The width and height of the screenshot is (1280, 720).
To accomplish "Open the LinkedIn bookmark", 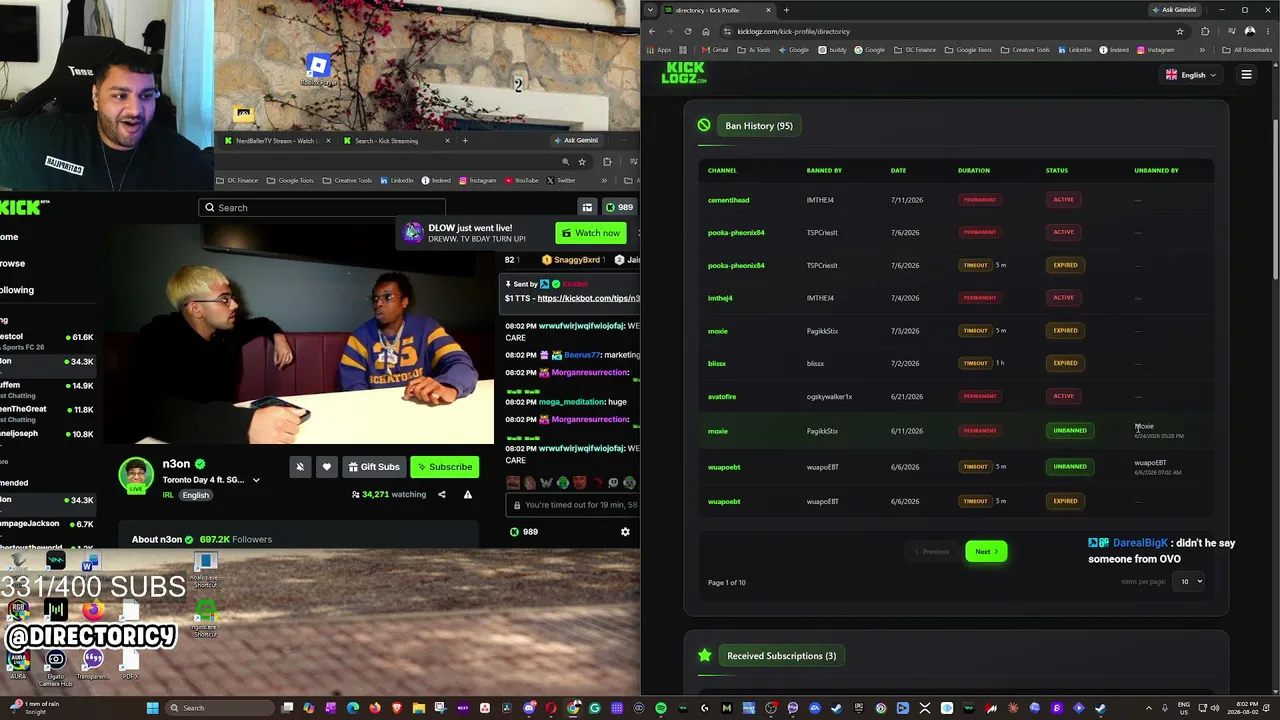I will click(1075, 50).
